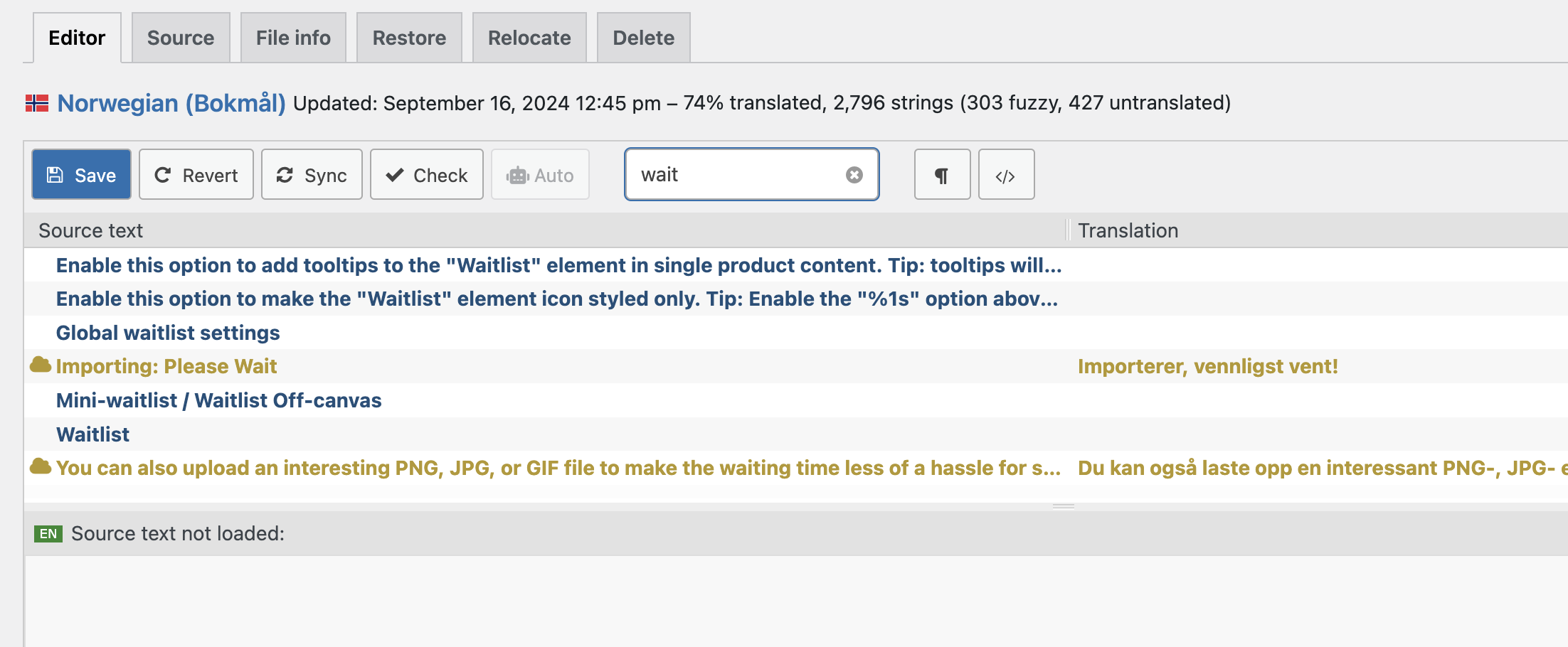This screenshot has width=1568, height=647.
Task: Open the Source tab
Action: point(181,38)
